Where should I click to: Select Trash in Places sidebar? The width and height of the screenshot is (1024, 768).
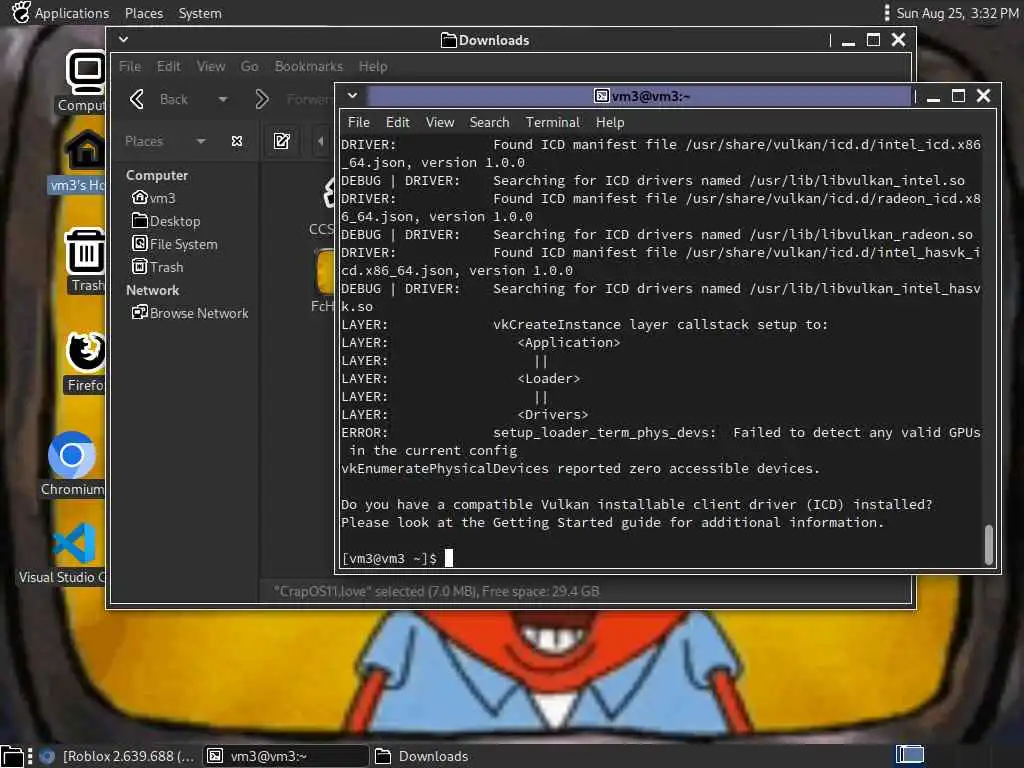157,266
